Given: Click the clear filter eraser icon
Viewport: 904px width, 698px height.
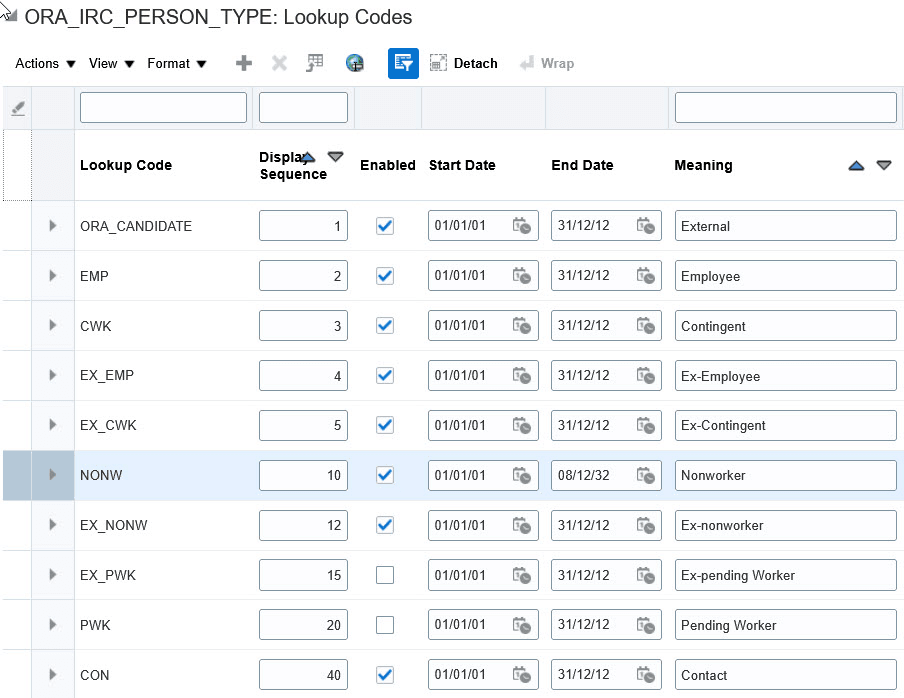Looking at the screenshot, I should (18, 108).
